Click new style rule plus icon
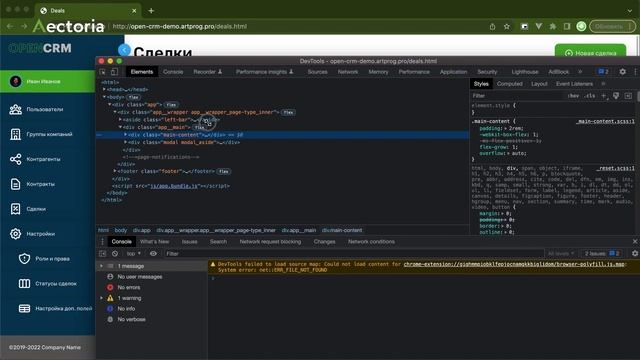 point(603,96)
